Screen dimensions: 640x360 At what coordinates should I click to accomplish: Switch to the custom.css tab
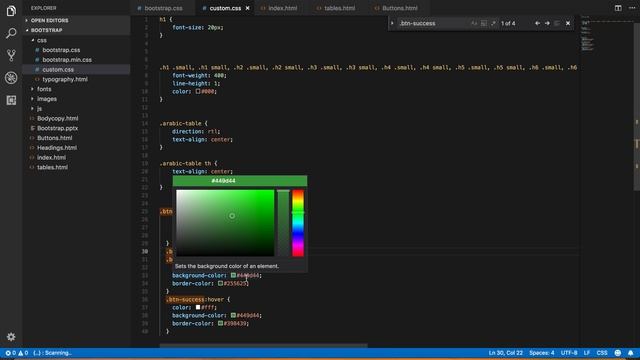pos(225,8)
